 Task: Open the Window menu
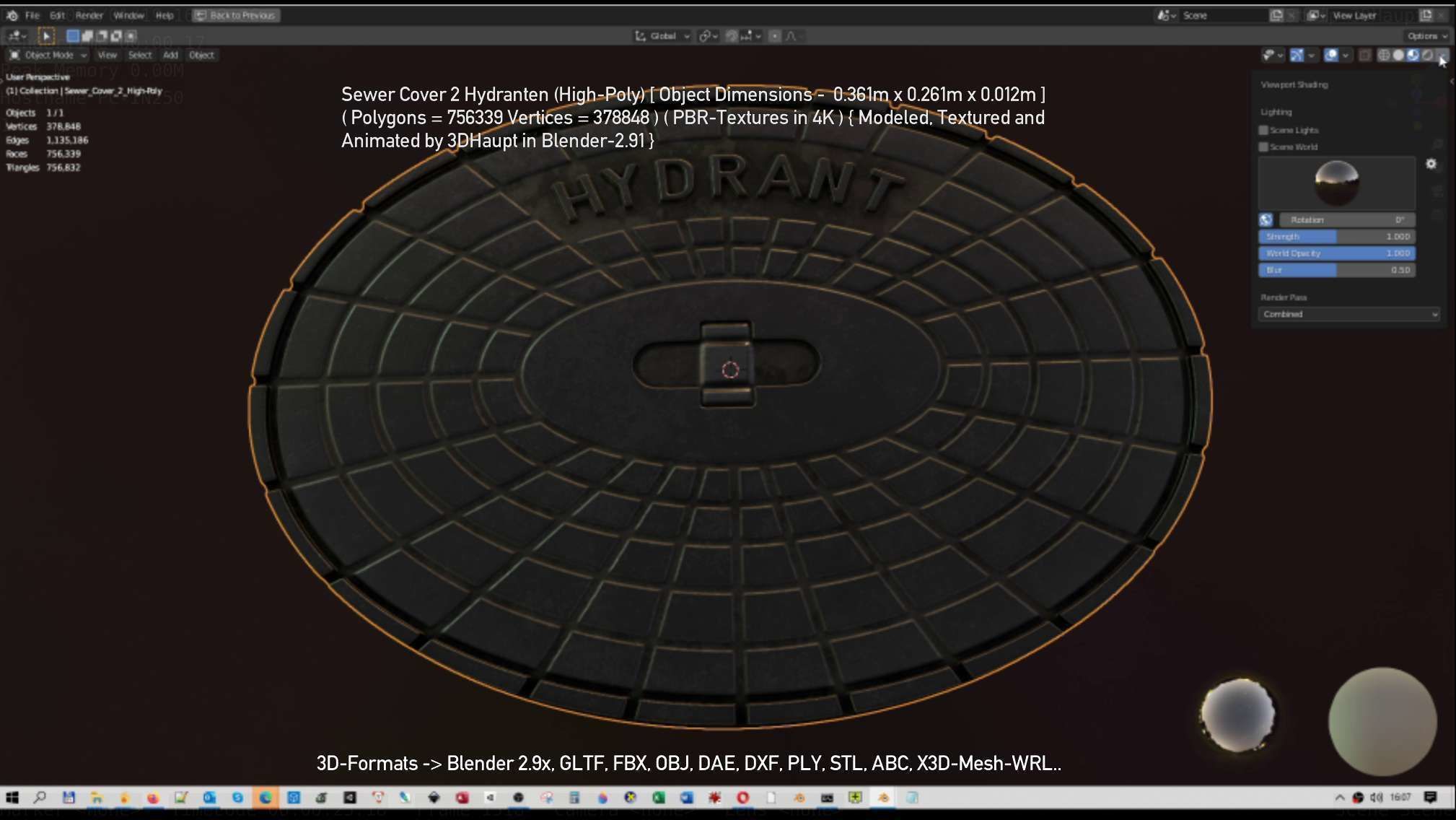pos(128,15)
